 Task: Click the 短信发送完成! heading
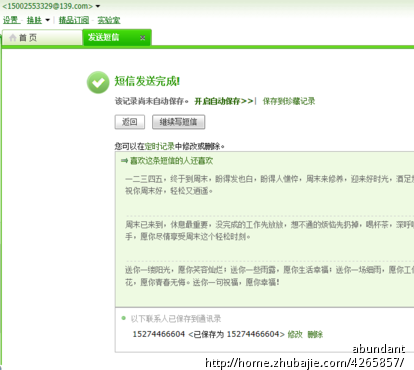coord(147,81)
